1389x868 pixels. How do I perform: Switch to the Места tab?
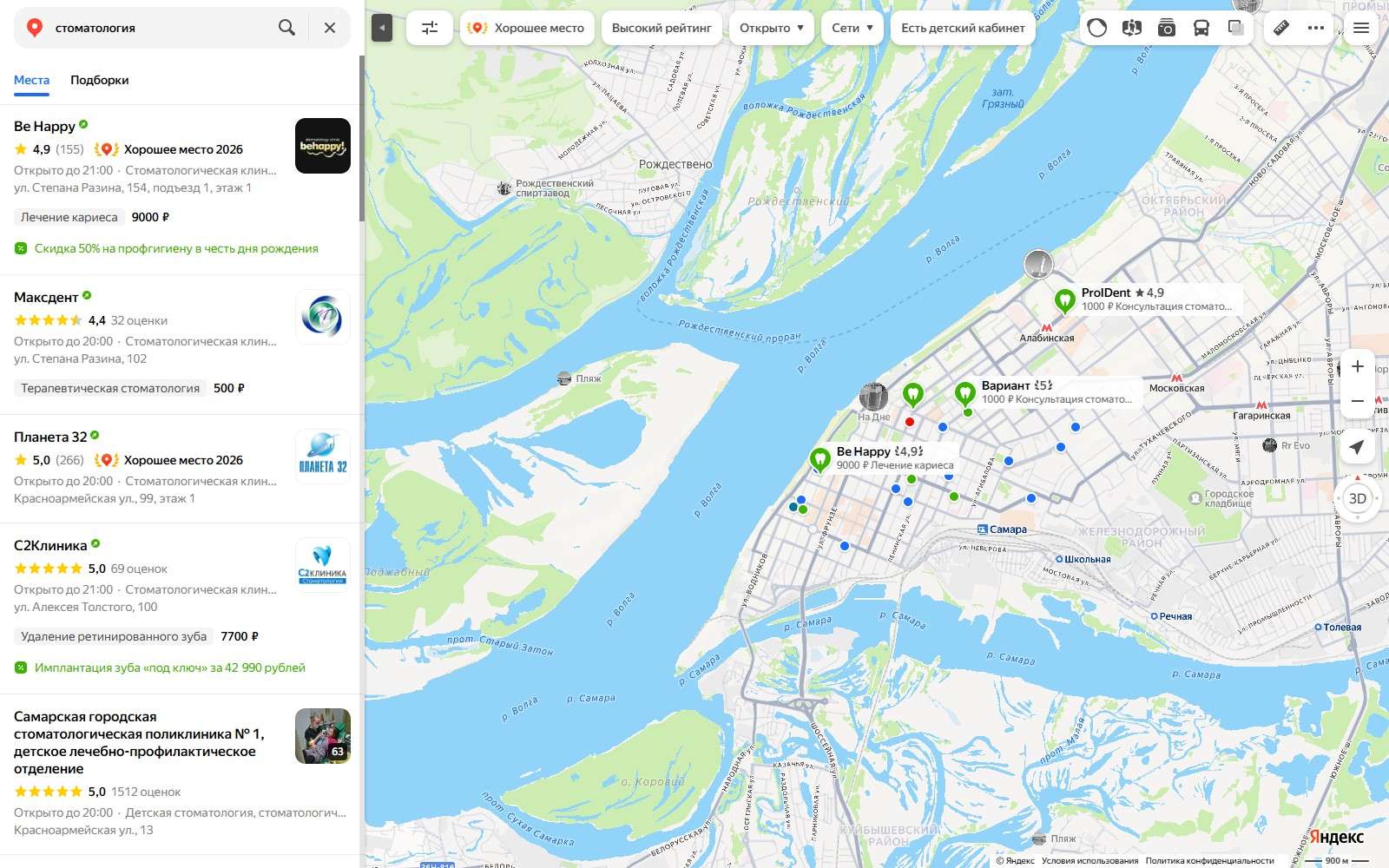point(31,80)
